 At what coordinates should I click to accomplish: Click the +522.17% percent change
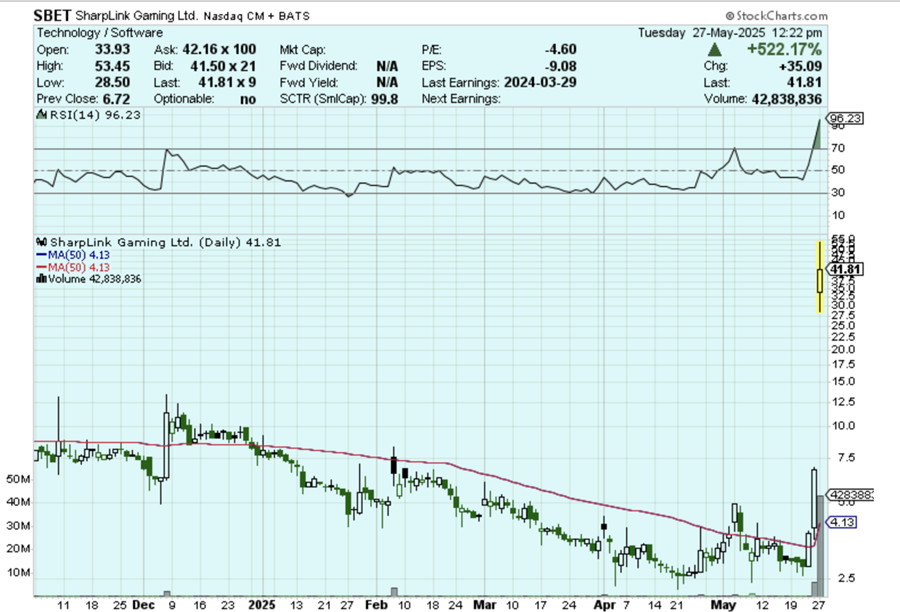coord(784,49)
